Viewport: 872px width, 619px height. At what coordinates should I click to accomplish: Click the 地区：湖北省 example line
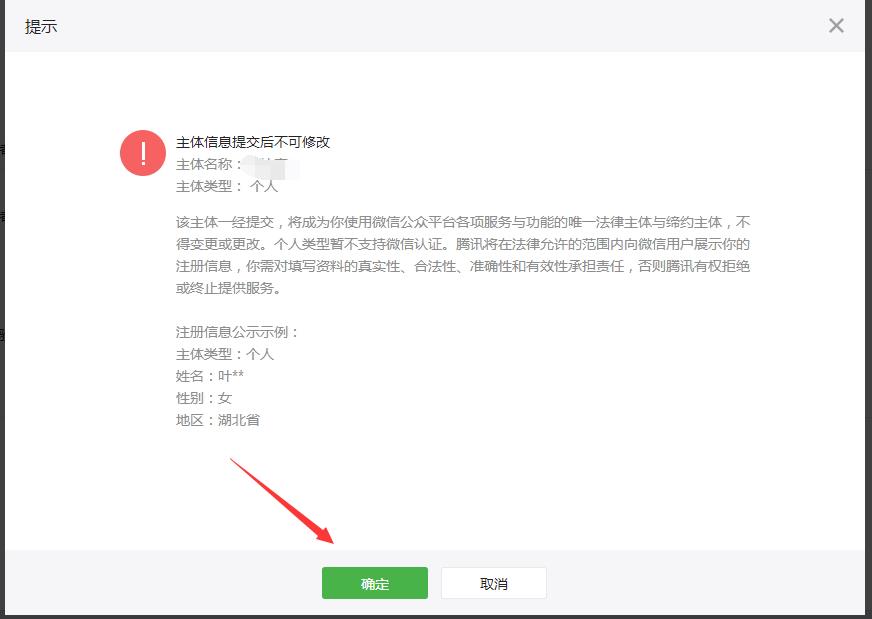pos(217,420)
